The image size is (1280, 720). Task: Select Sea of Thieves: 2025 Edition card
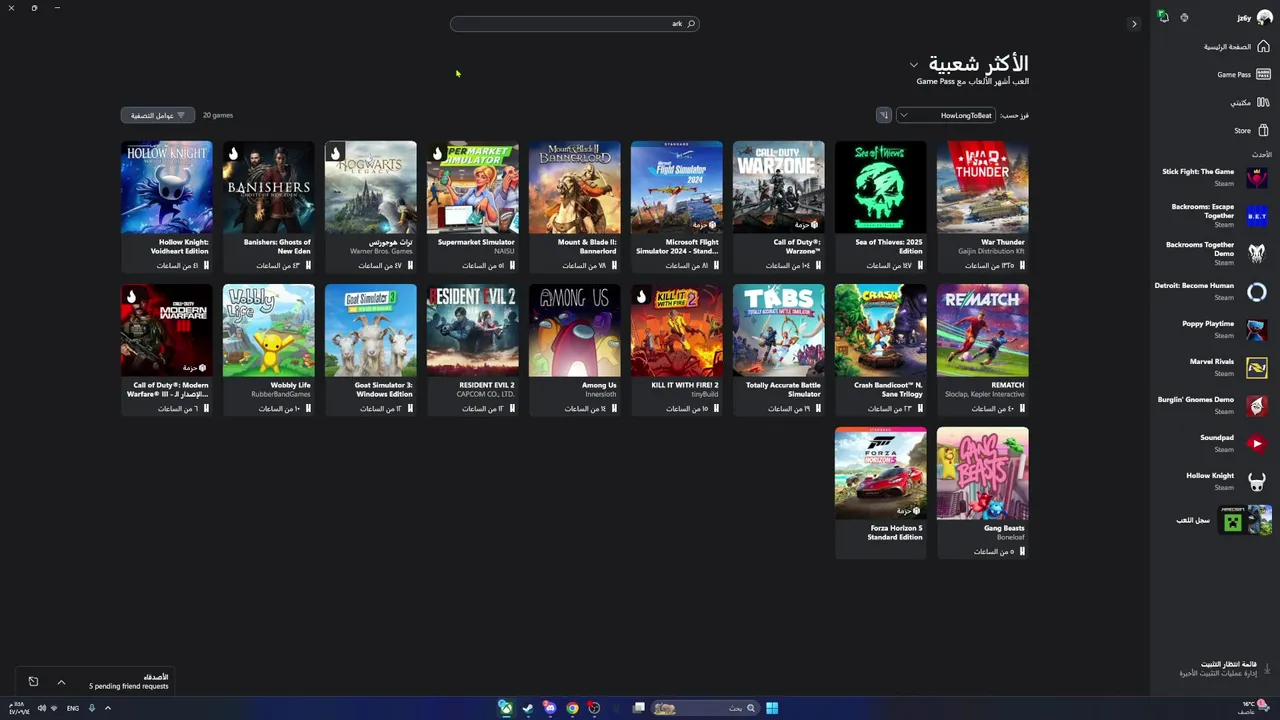[x=880, y=206]
